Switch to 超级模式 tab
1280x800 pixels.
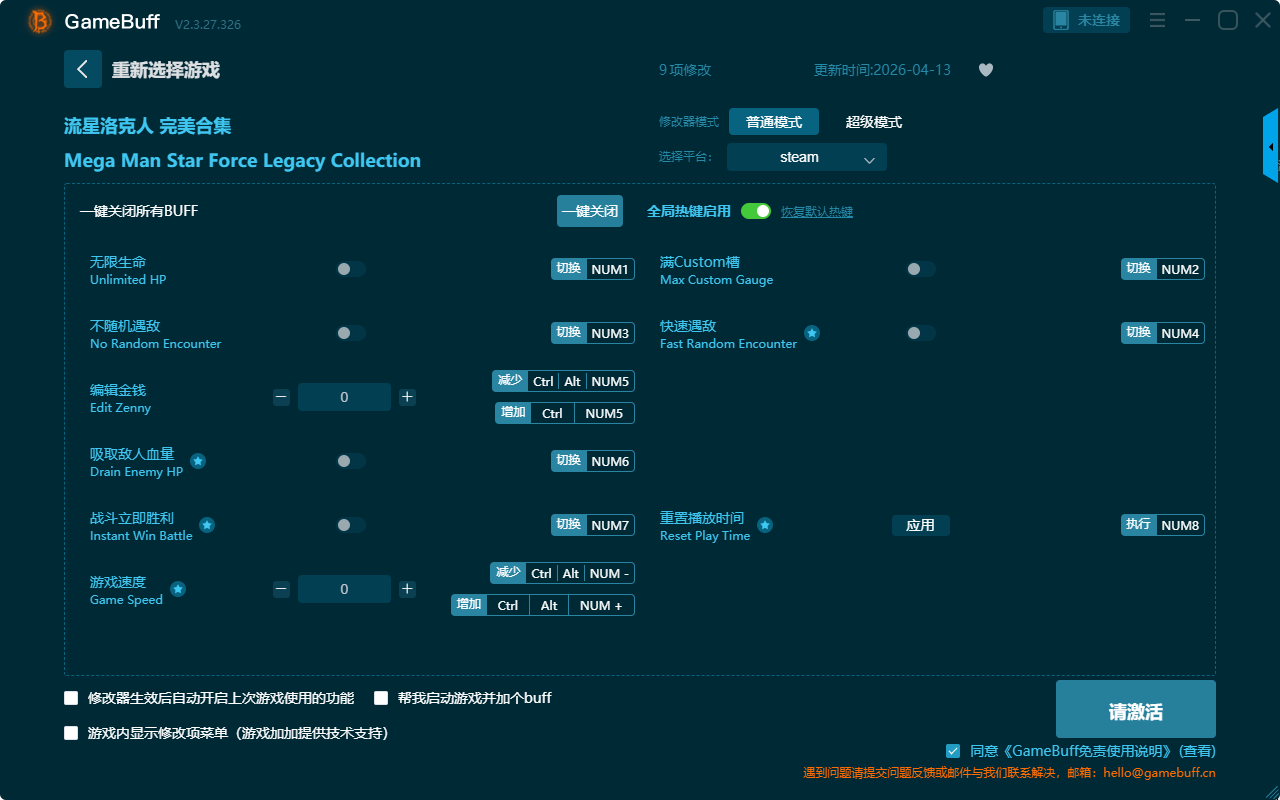(873, 122)
